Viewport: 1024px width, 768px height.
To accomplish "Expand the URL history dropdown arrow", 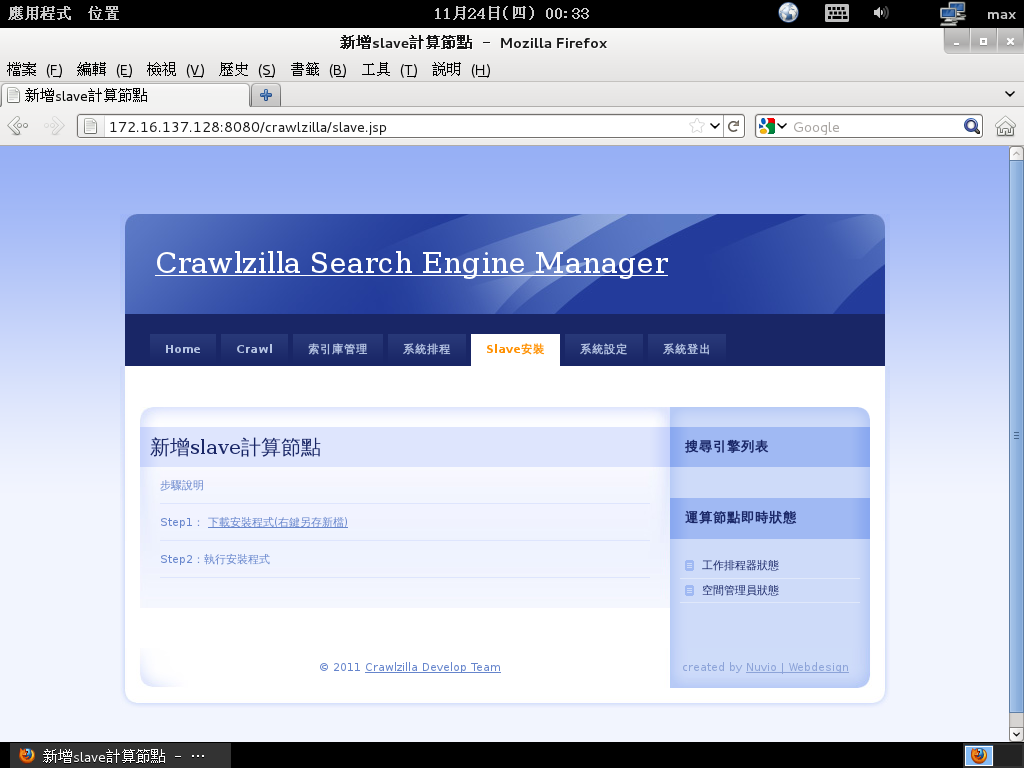I will 715,127.
